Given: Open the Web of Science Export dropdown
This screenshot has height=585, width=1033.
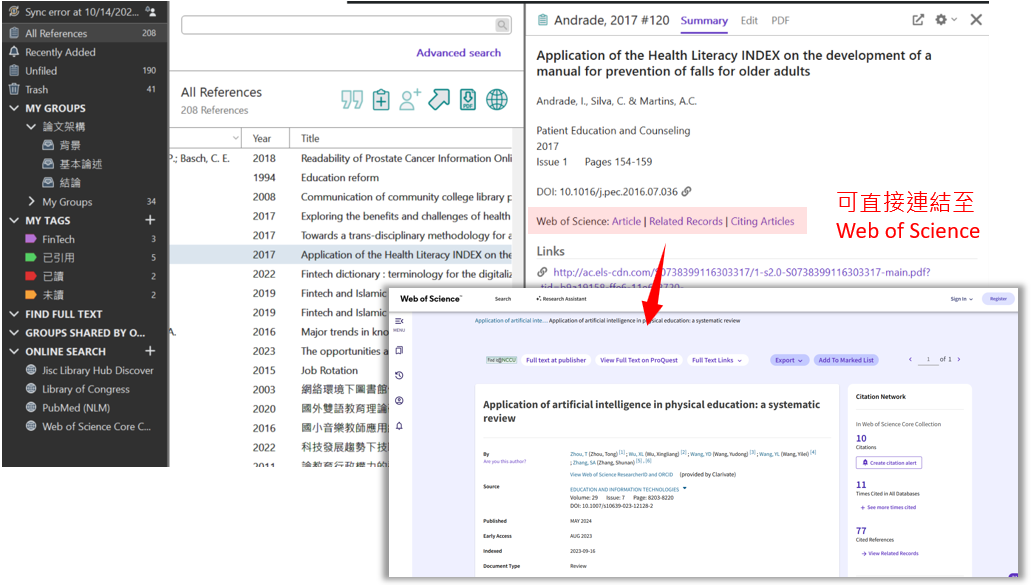Looking at the screenshot, I should [789, 360].
